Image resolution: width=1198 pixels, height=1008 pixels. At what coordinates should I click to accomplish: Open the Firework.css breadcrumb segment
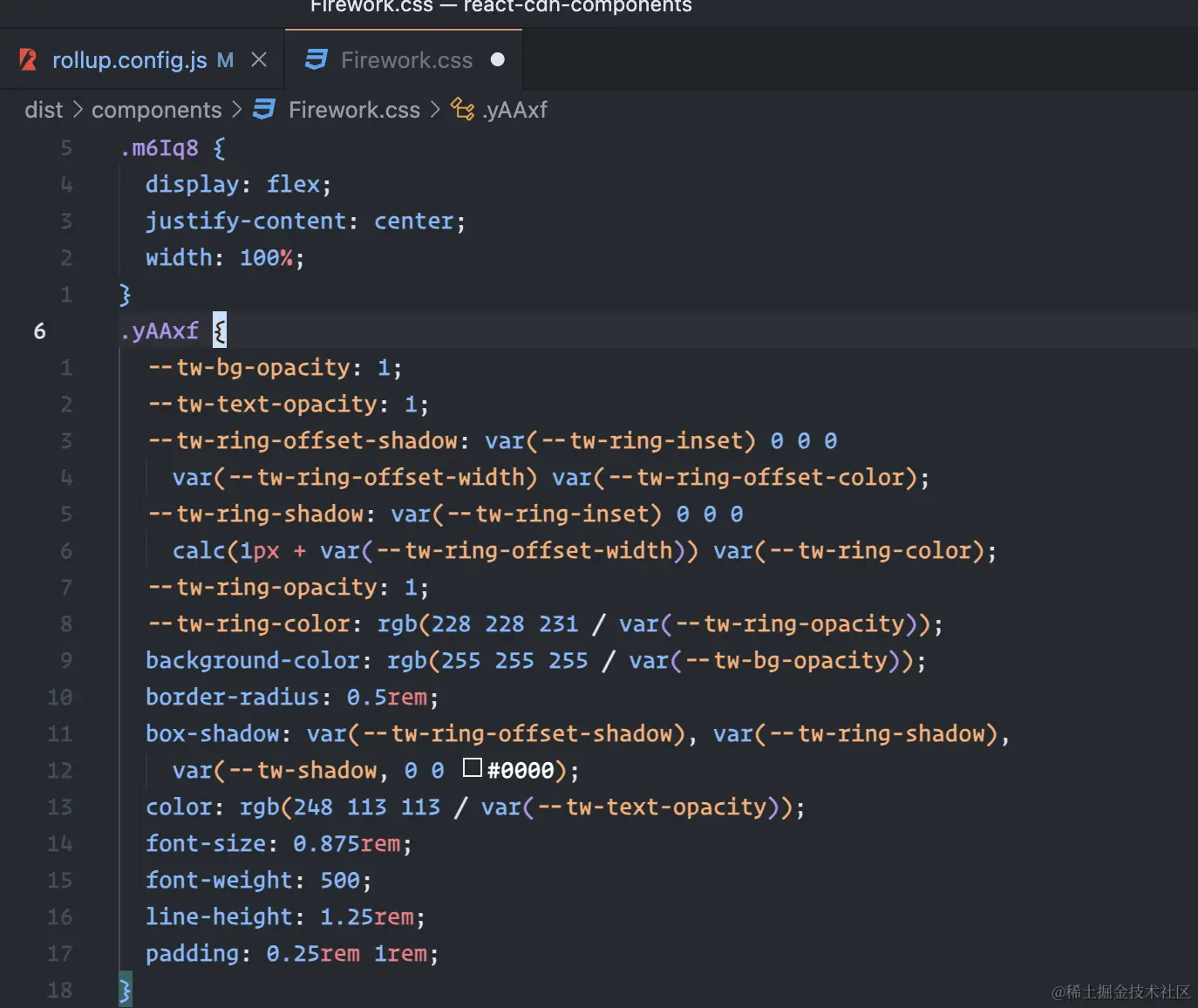pos(354,110)
